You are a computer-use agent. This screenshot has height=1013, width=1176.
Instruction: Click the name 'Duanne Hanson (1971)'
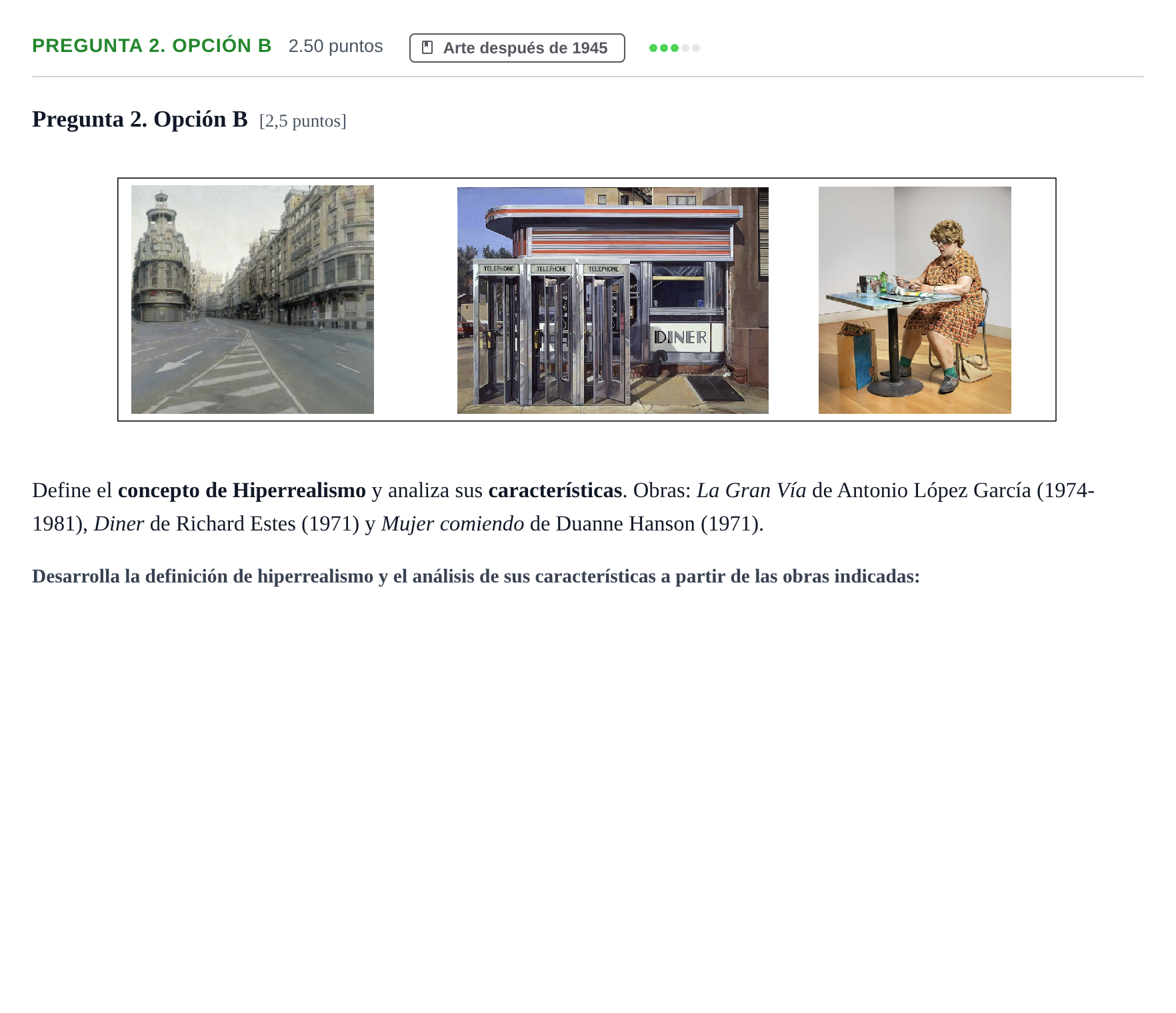click(x=658, y=524)
